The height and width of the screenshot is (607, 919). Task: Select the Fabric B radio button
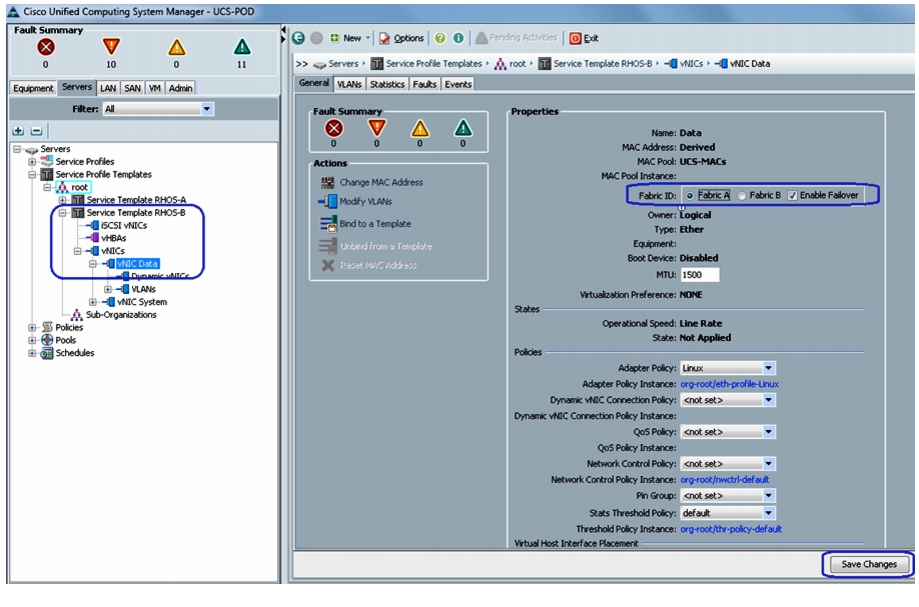742,196
